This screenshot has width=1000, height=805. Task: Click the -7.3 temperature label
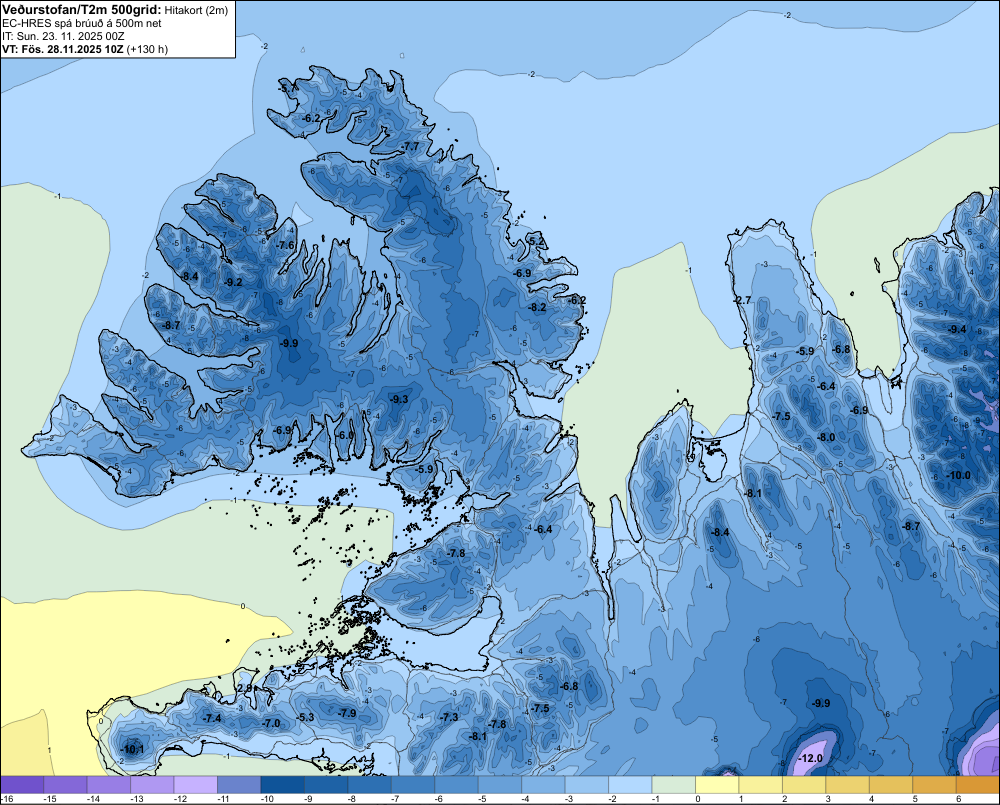click(450, 717)
